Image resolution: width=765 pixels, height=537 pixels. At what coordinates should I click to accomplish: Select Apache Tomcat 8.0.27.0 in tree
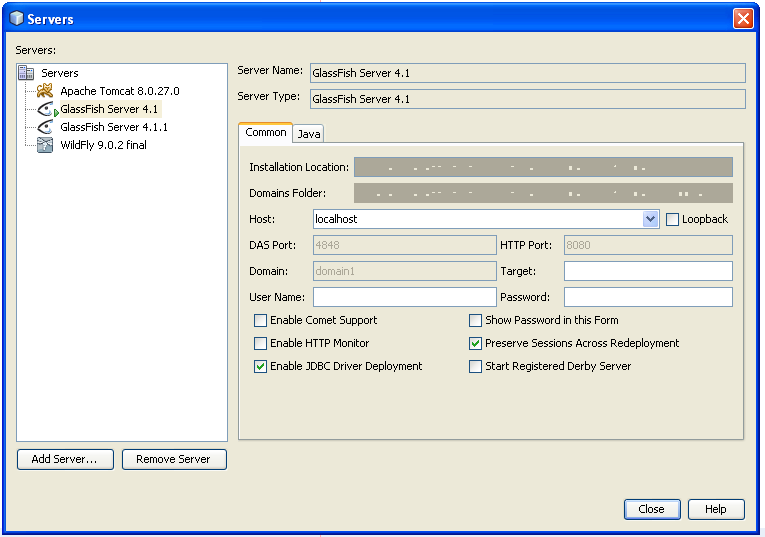point(120,91)
